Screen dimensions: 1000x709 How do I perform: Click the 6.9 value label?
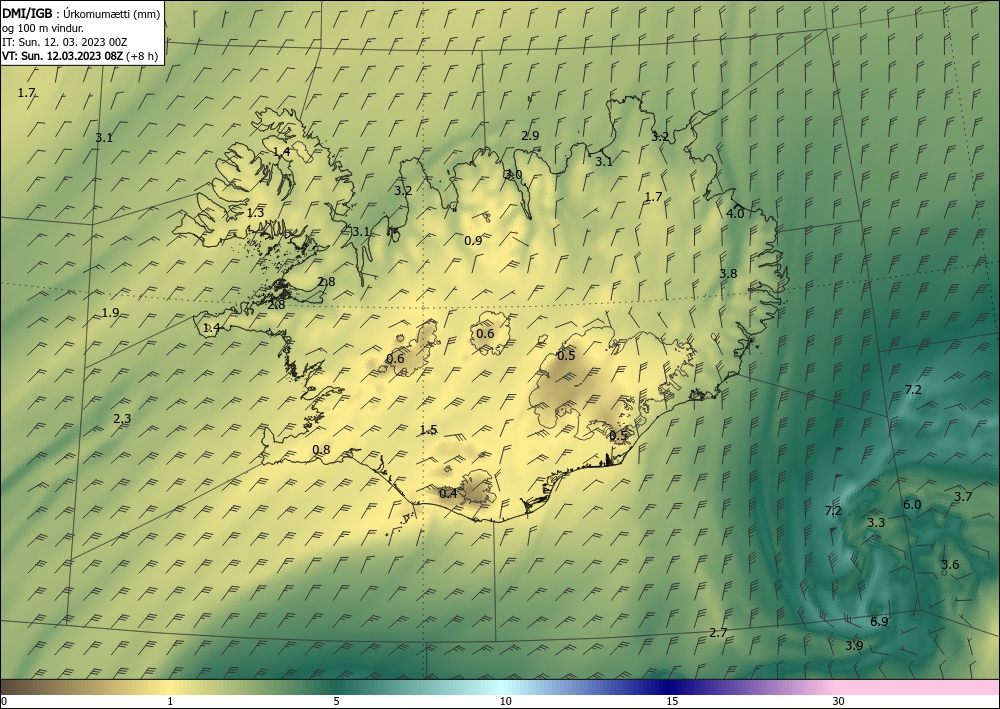click(879, 622)
